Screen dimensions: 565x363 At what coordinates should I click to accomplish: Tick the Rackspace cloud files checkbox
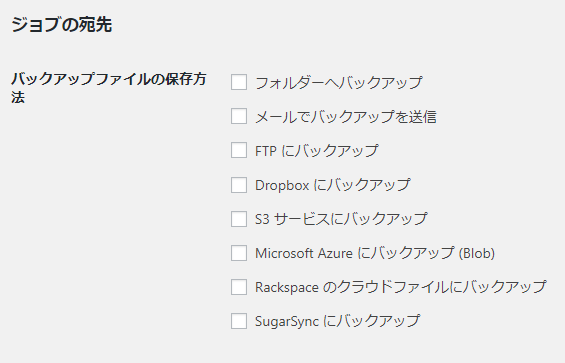tap(239, 287)
